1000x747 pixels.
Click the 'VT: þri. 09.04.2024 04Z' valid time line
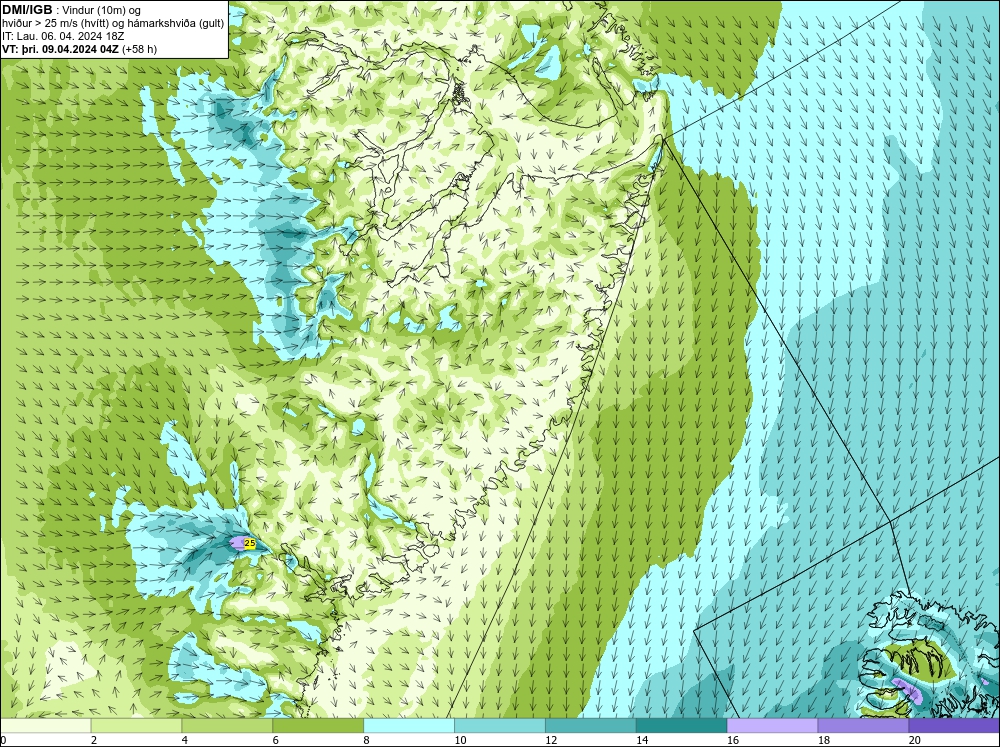pos(60,49)
